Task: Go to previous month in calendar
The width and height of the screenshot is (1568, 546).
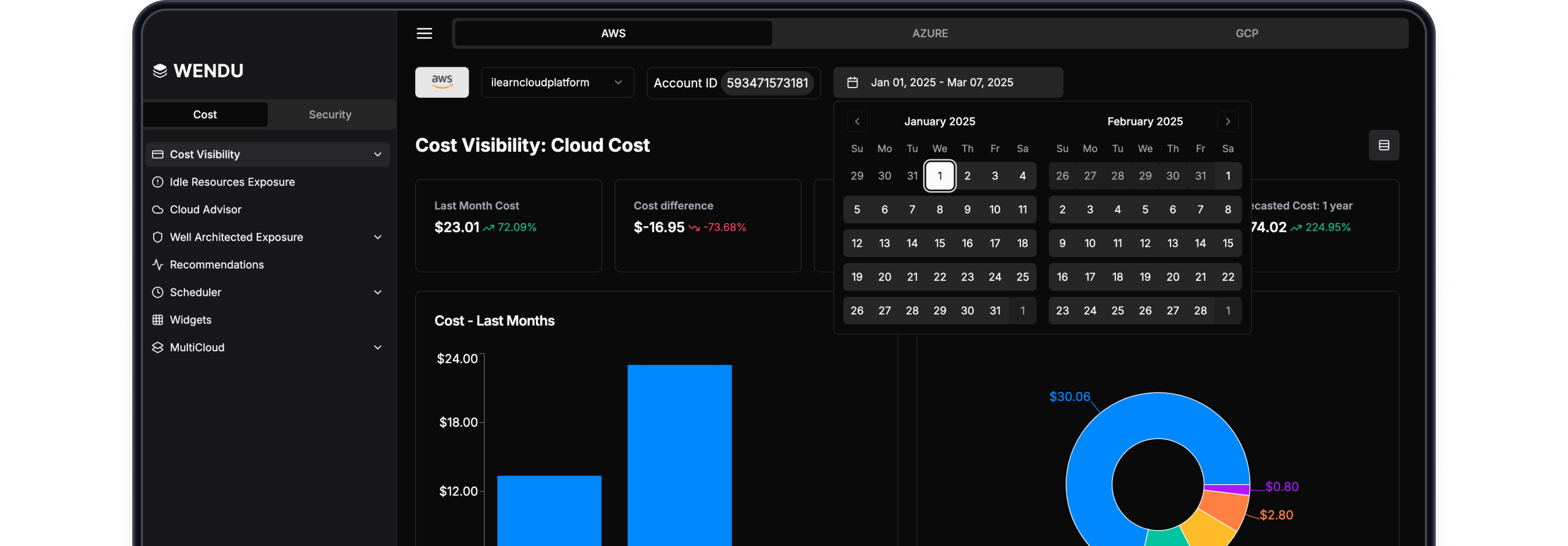Action: click(857, 121)
